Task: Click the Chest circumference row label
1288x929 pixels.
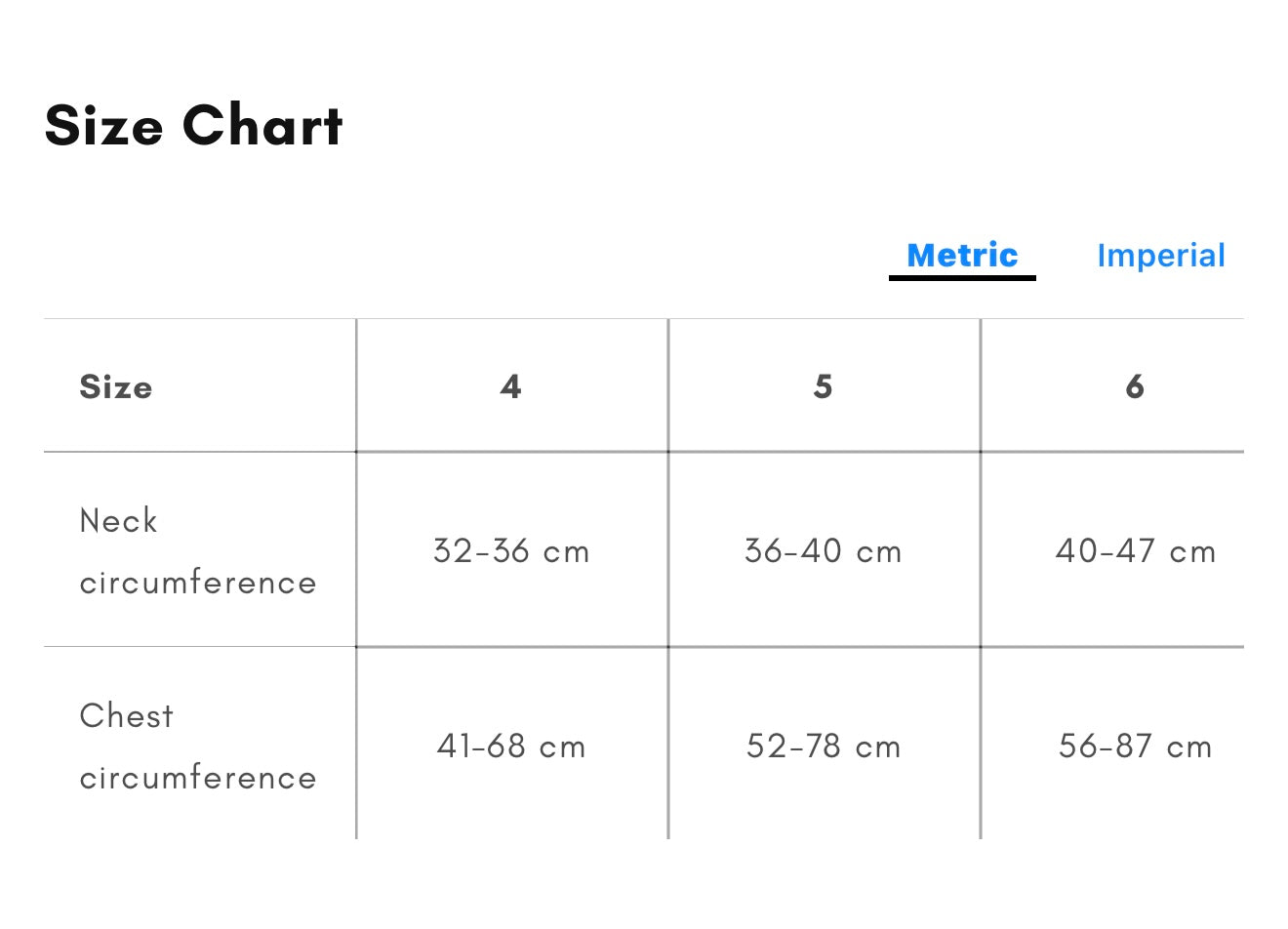Action: click(x=198, y=747)
